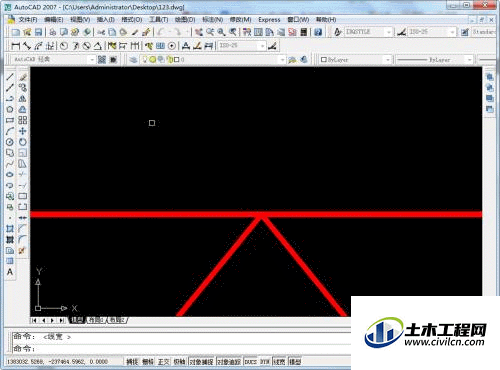Viewport: 500px width, 370px height.
Task: Select the Multiline Text A tool
Action: pyautogui.click(x=10, y=272)
